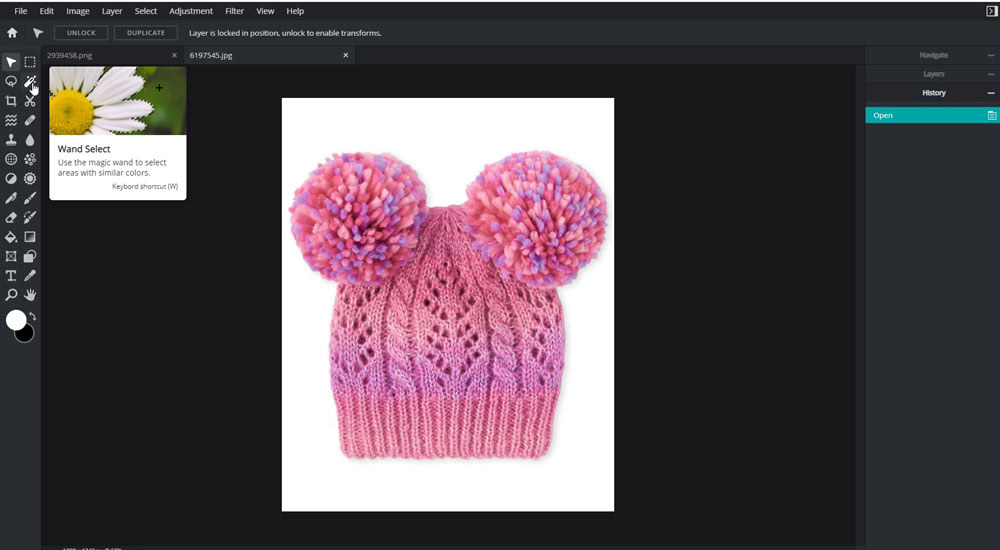Select the Clone stamp tool
This screenshot has width=1000, height=550.
click(11, 140)
